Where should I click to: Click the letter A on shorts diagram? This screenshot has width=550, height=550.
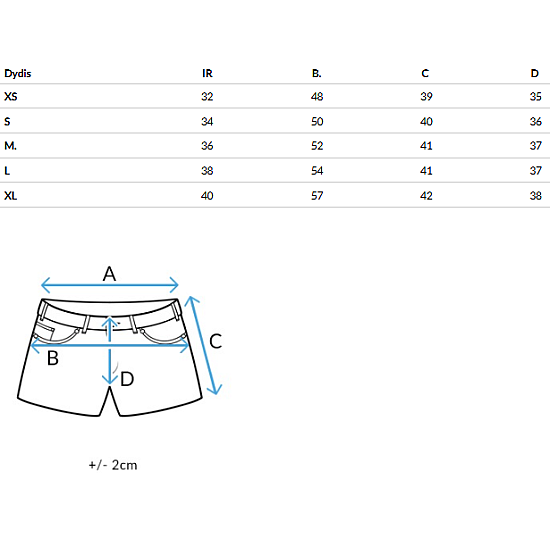109,274
